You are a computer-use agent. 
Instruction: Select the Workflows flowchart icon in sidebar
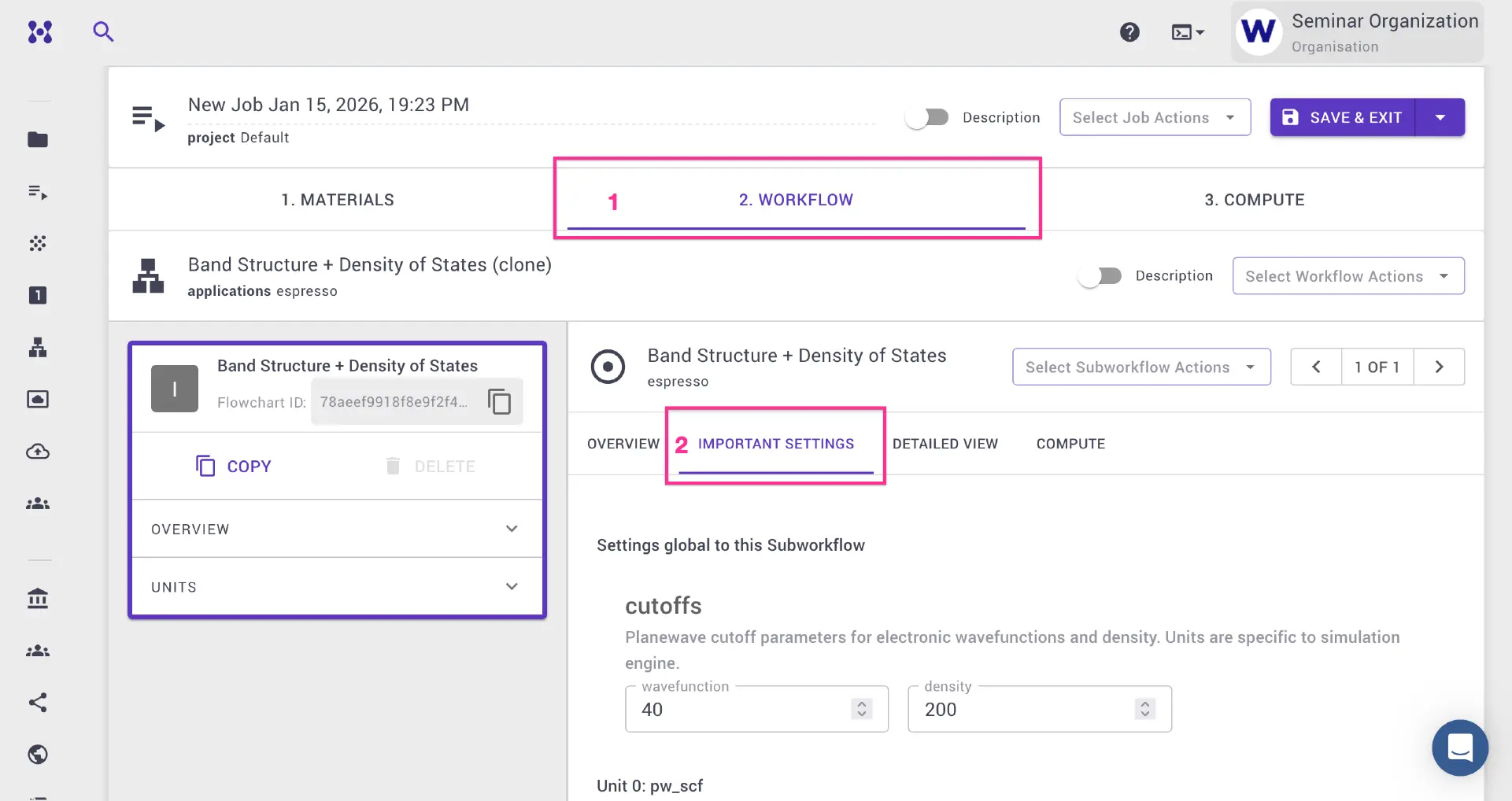(x=37, y=348)
